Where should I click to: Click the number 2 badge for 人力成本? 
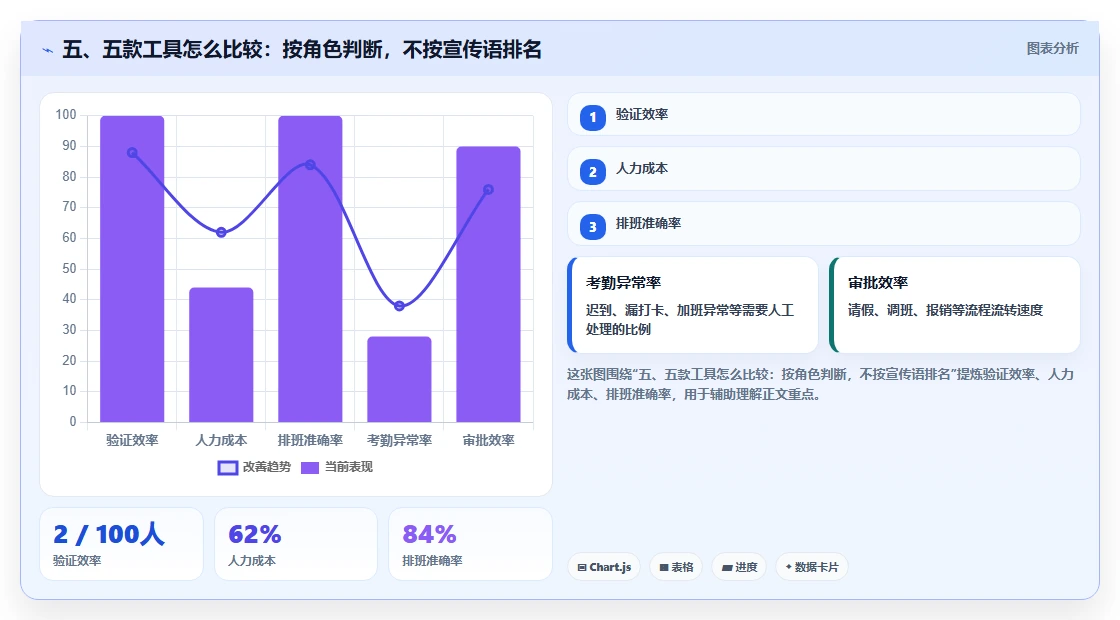coord(593,172)
